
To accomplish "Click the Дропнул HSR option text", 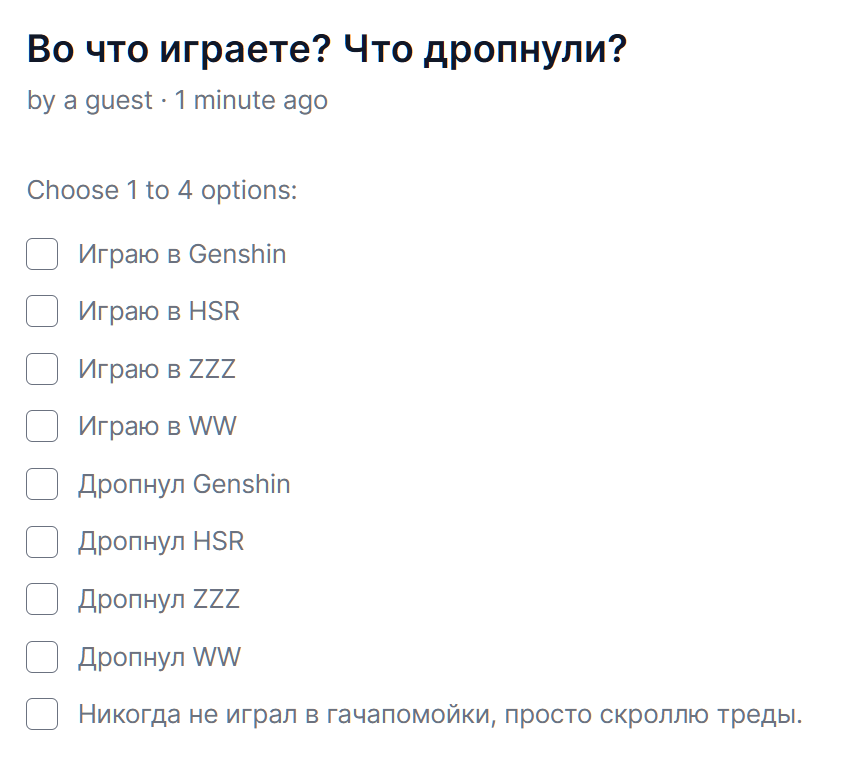I will pos(161,542).
